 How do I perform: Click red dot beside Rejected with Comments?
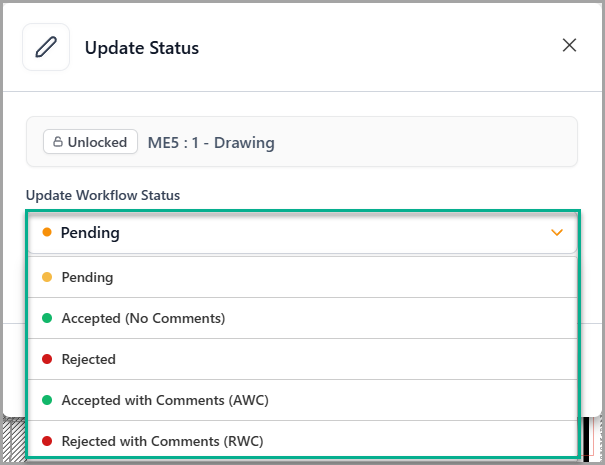pyautogui.click(x=47, y=441)
